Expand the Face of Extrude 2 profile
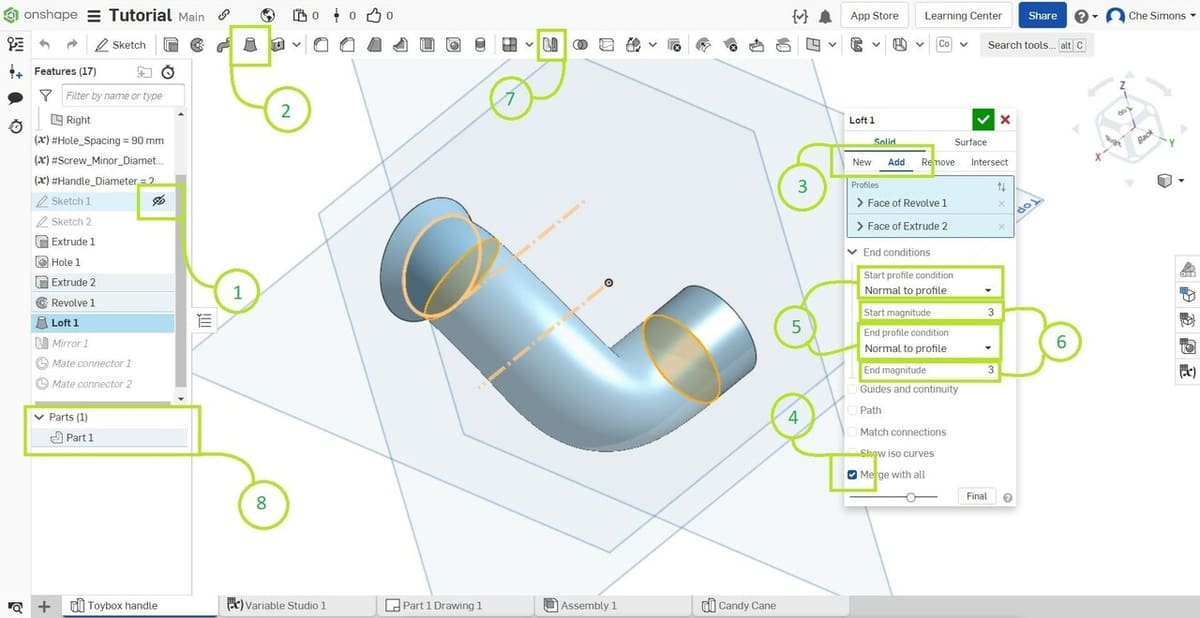 coord(858,227)
